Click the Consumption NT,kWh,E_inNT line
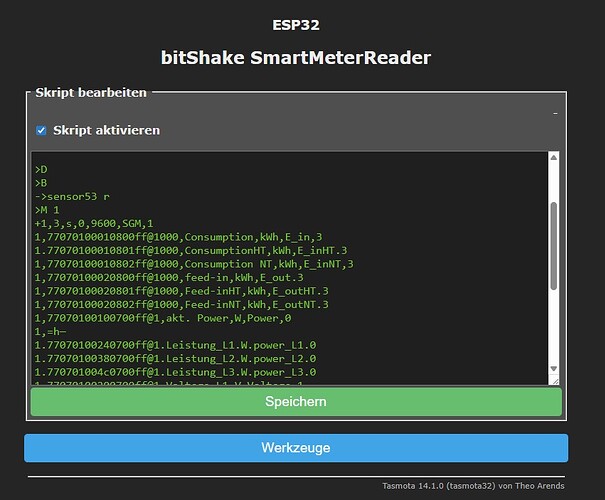Viewport: 605px width, 500px height. (x=194, y=264)
